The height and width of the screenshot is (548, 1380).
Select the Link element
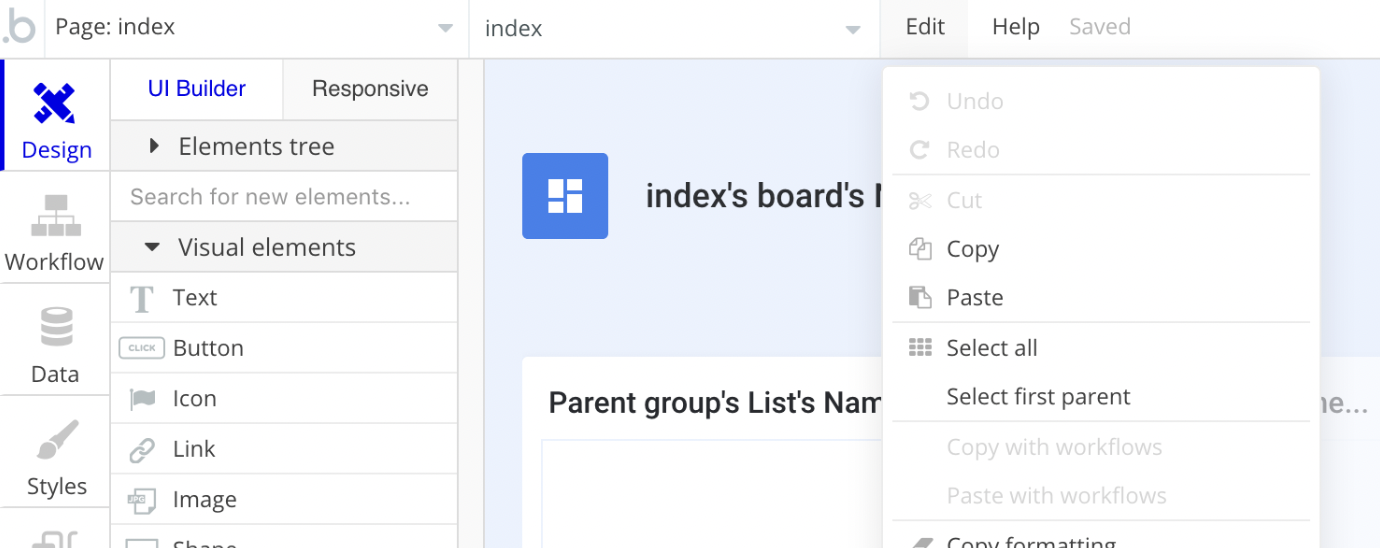pos(284,449)
